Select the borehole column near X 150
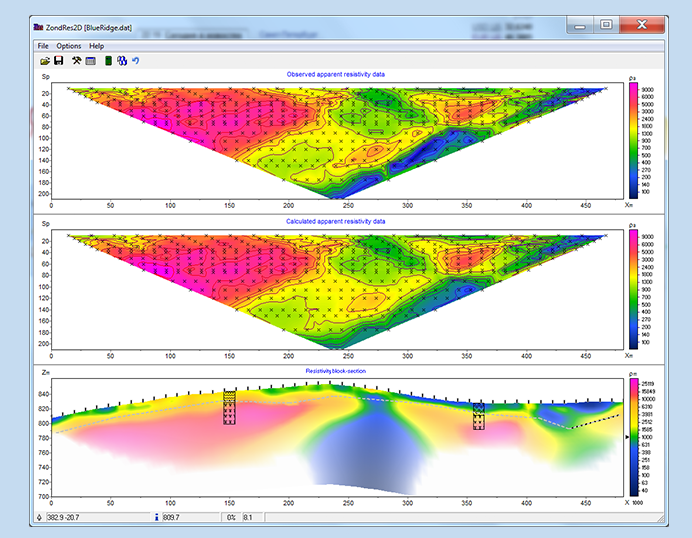 pos(229,407)
